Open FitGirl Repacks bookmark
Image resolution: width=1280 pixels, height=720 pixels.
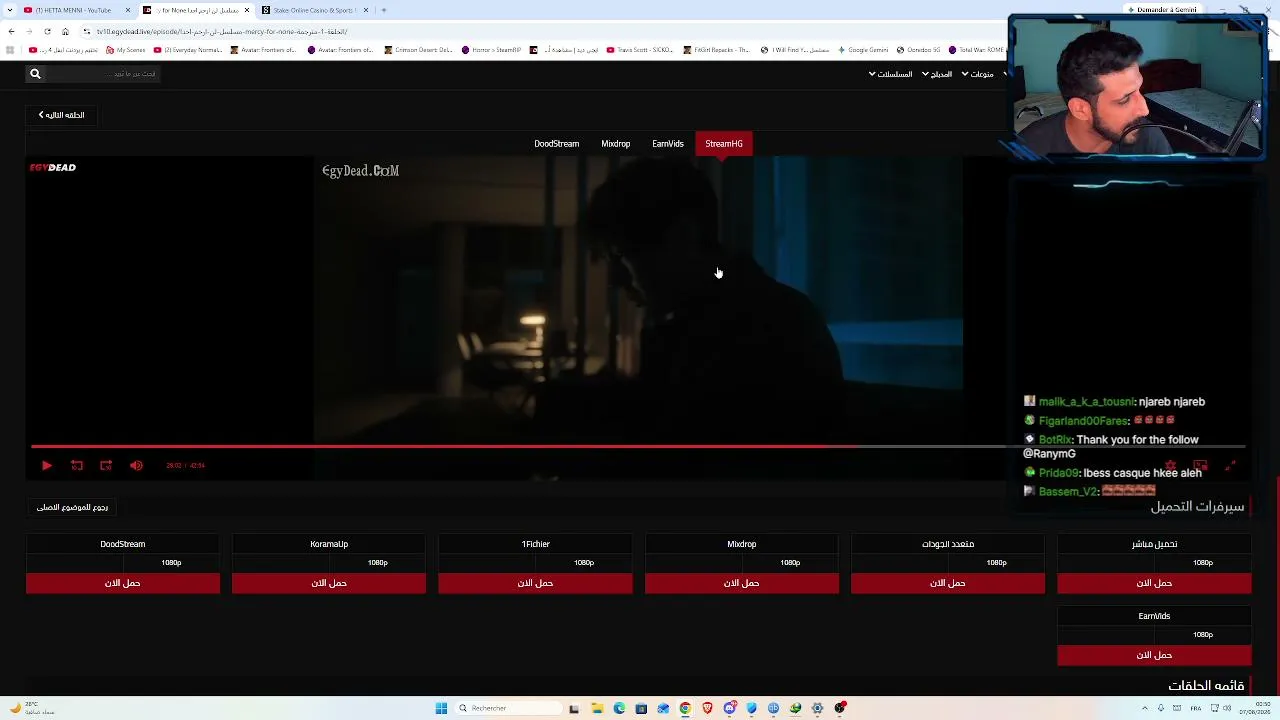click(717, 50)
